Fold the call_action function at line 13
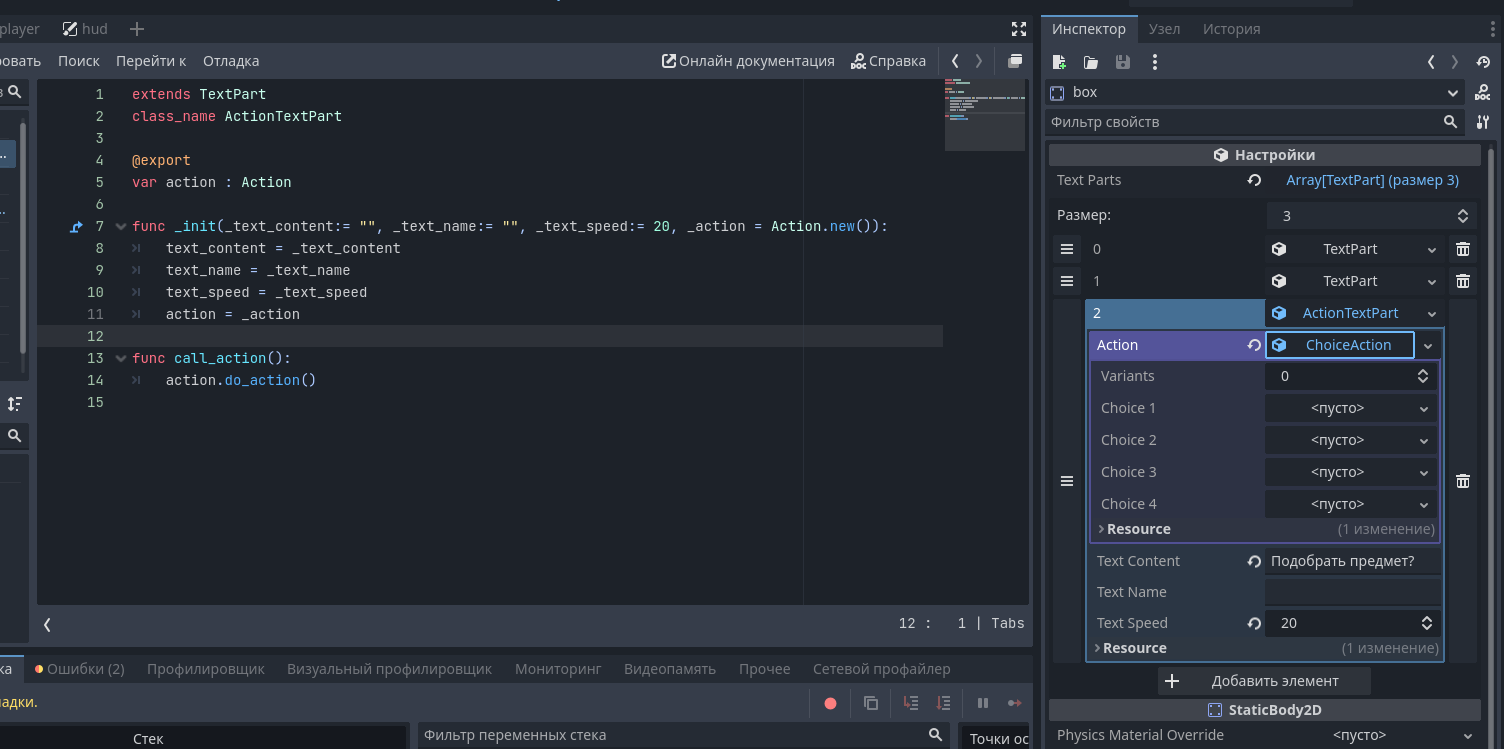 point(121,359)
